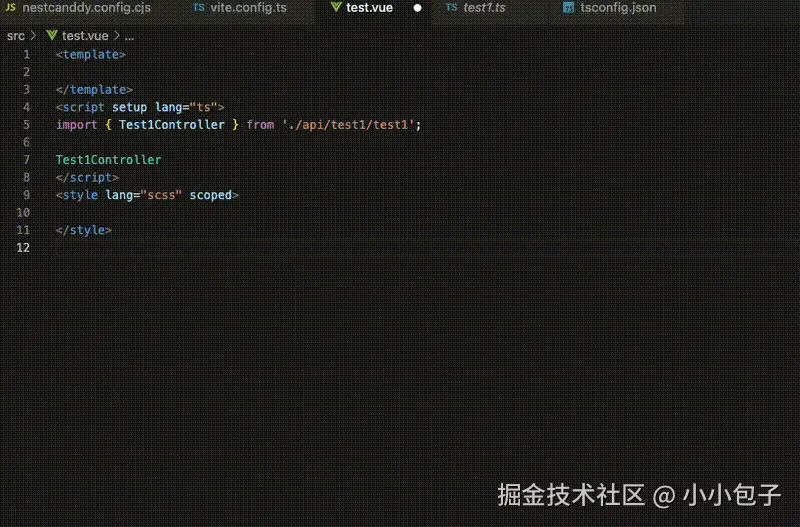Open the nestcanddy.config.cjs tab
800x527 pixels.
point(78,8)
